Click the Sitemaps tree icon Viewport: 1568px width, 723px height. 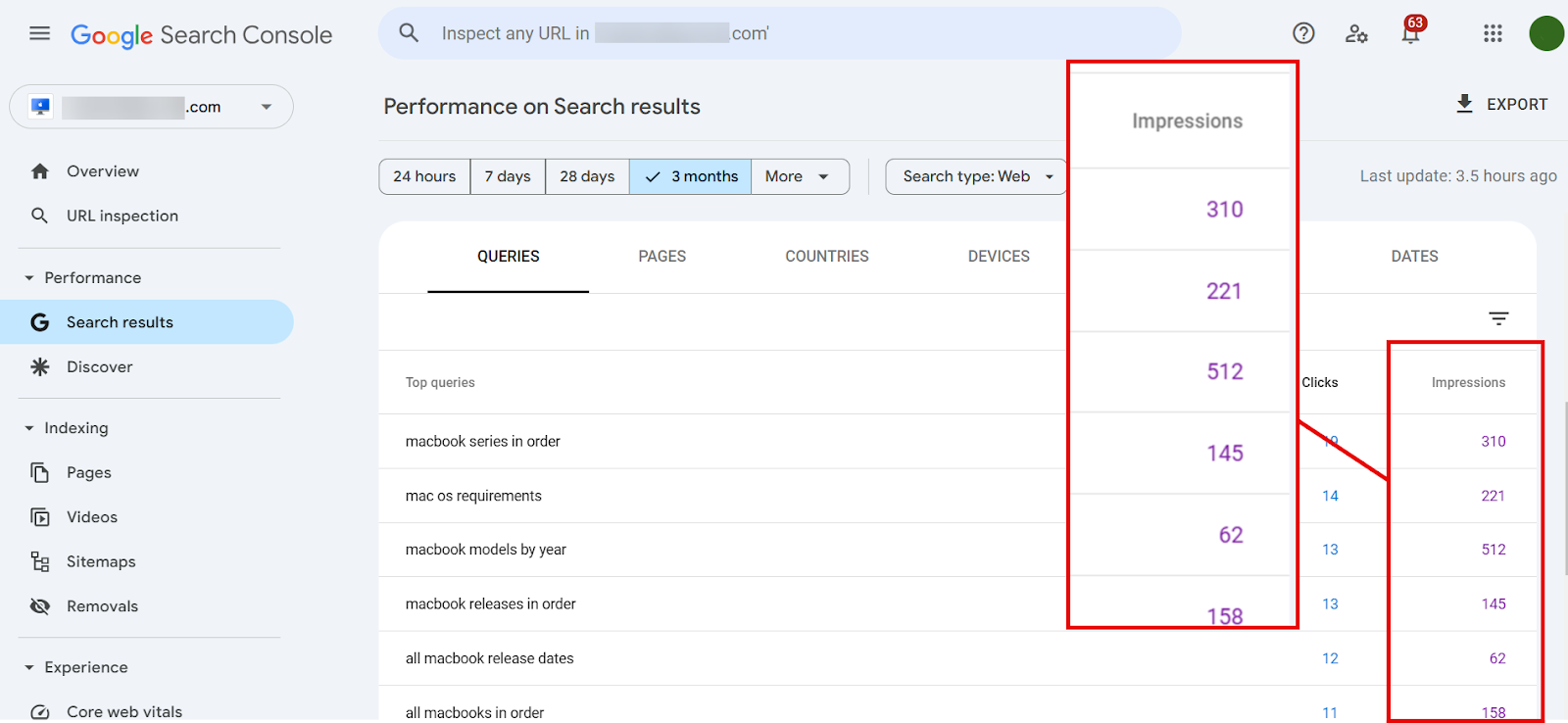point(40,561)
